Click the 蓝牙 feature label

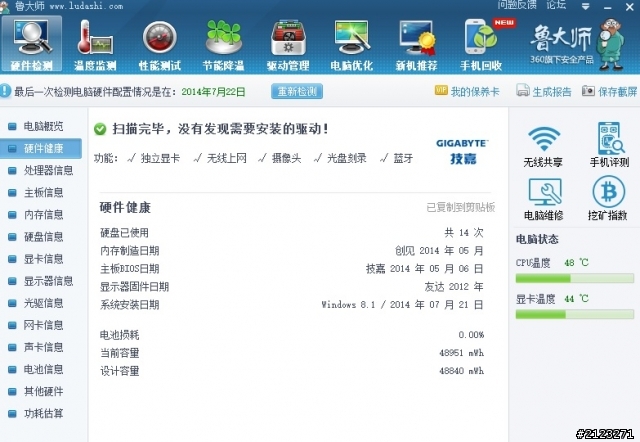coord(403,158)
